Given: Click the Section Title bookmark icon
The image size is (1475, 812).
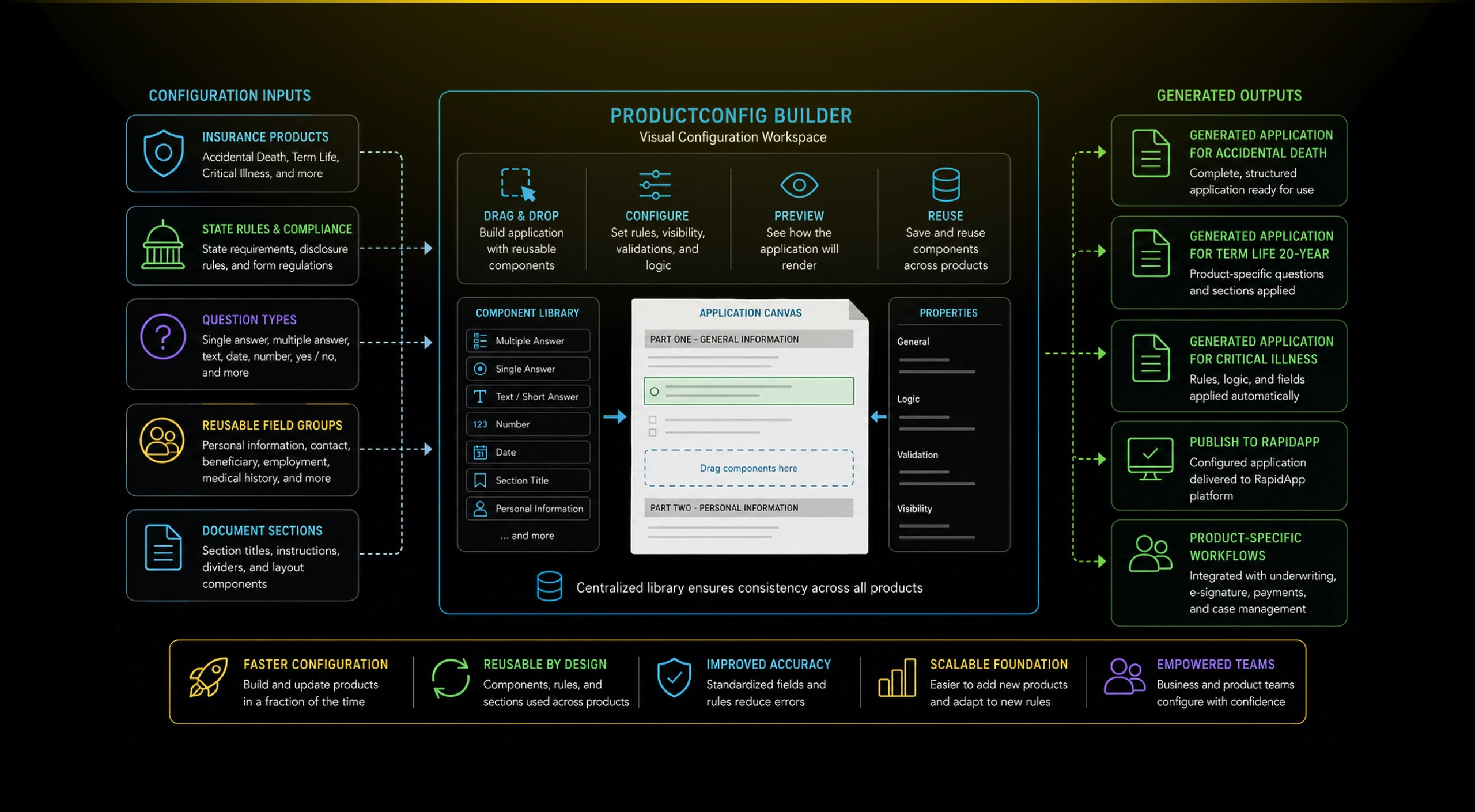Looking at the screenshot, I should click(x=480, y=480).
